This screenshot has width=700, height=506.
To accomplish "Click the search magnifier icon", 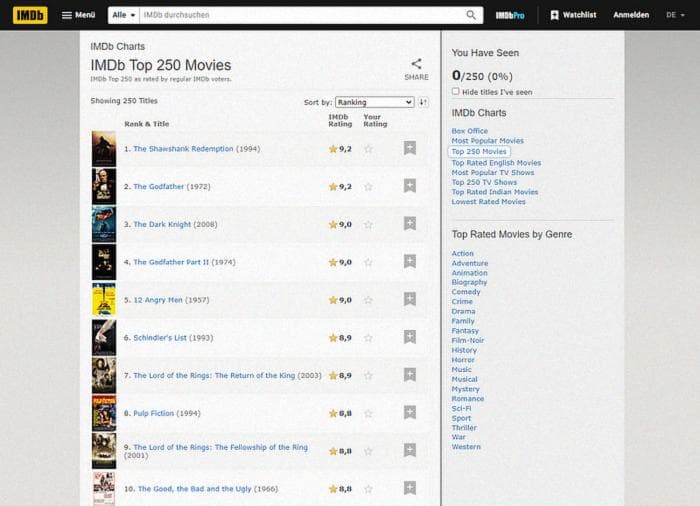I will pos(471,15).
